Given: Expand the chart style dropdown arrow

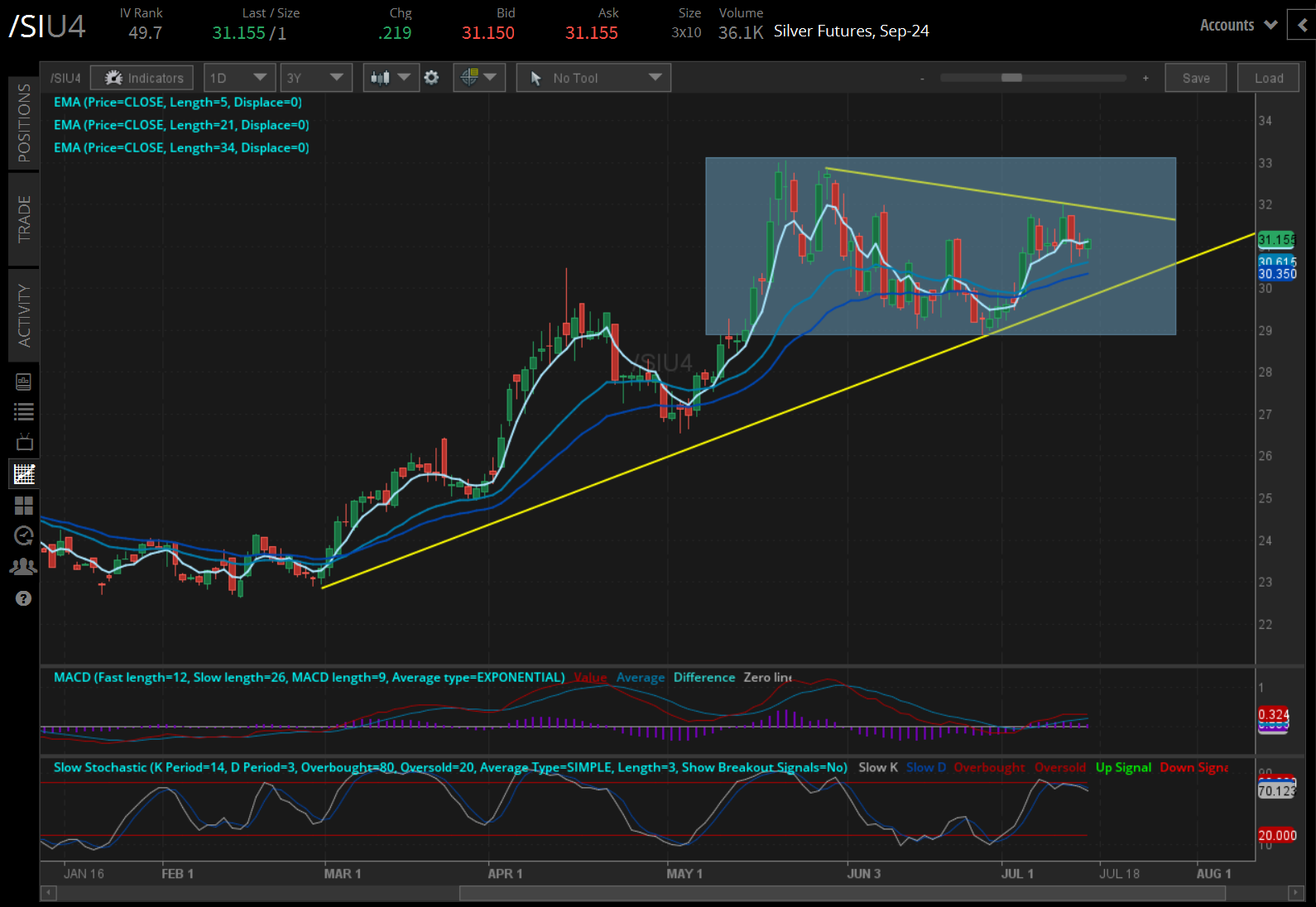Looking at the screenshot, I should (404, 77).
